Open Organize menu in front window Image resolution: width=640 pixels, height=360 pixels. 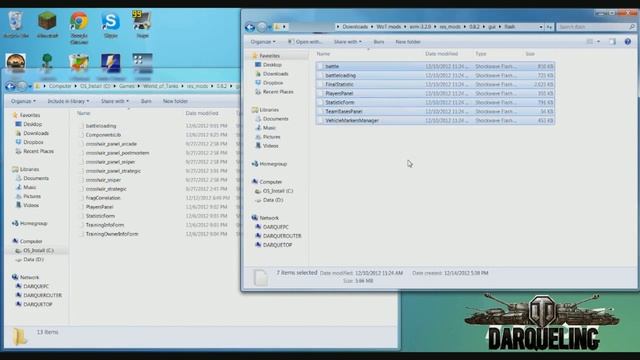pos(263,42)
